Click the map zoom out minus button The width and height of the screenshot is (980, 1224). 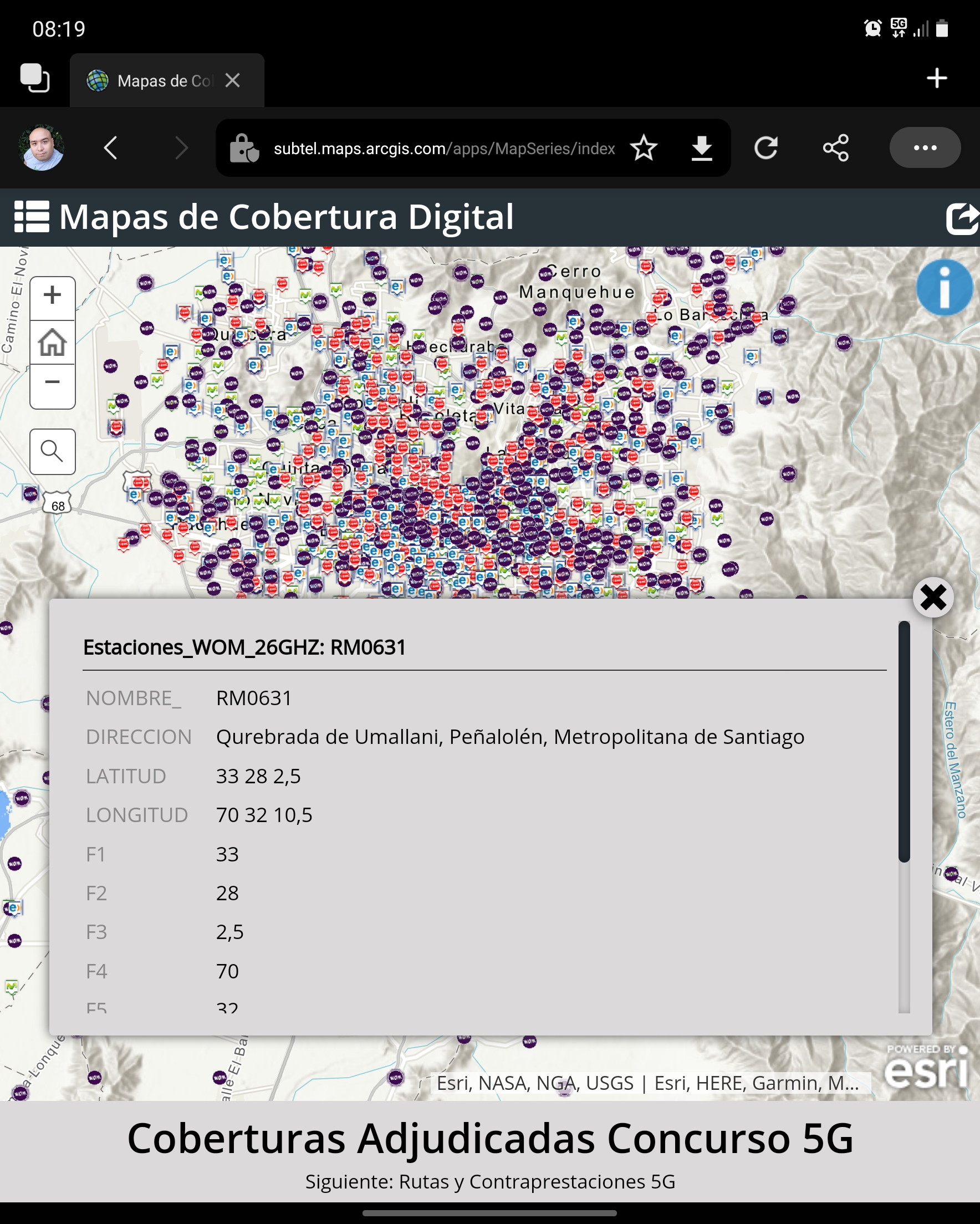(52, 382)
